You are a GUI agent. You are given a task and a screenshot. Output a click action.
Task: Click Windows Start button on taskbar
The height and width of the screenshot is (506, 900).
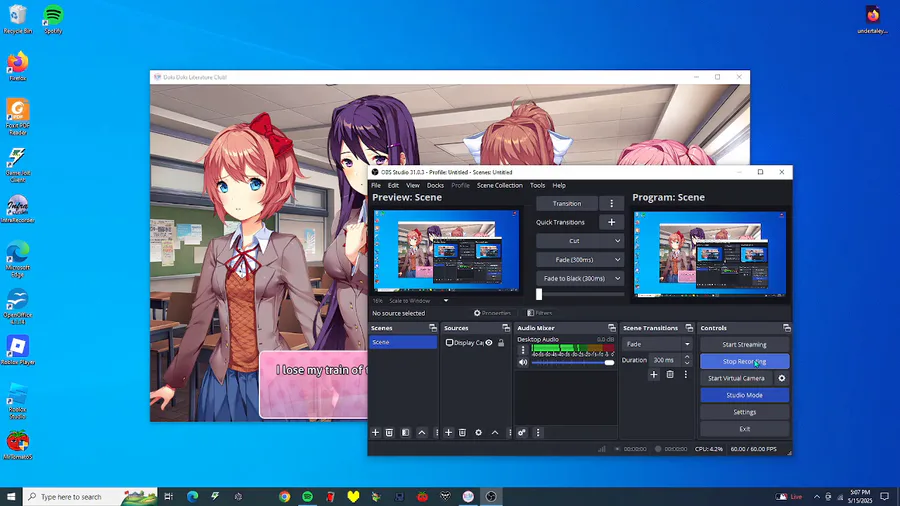(x=11, y=497)
